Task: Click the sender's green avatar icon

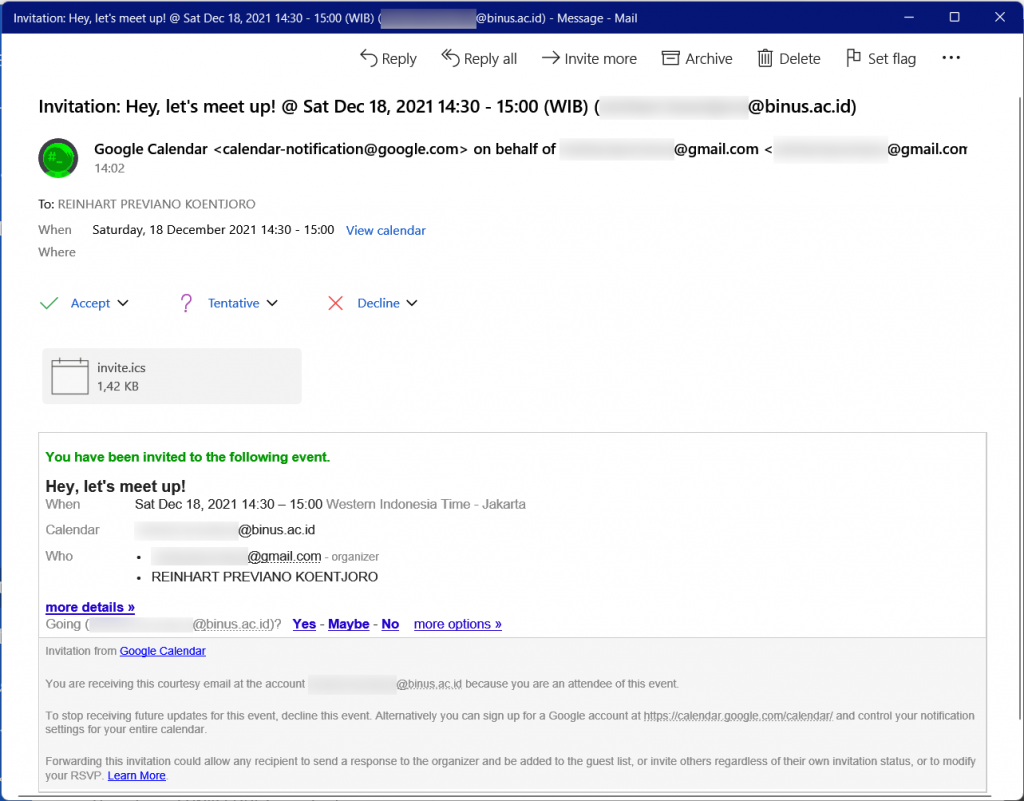Action: click(58, 158)
